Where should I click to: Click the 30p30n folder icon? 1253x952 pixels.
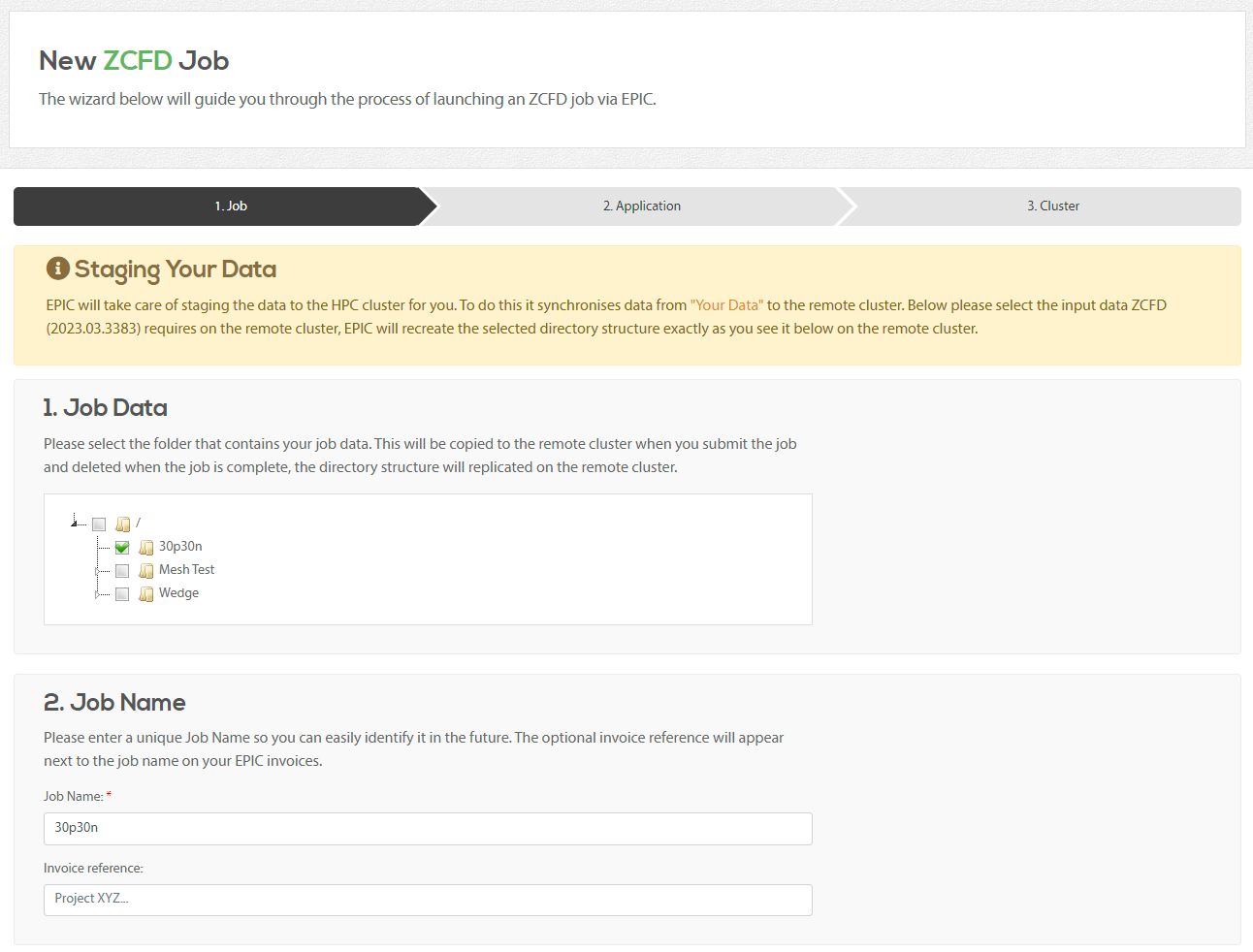coord(146,548)
